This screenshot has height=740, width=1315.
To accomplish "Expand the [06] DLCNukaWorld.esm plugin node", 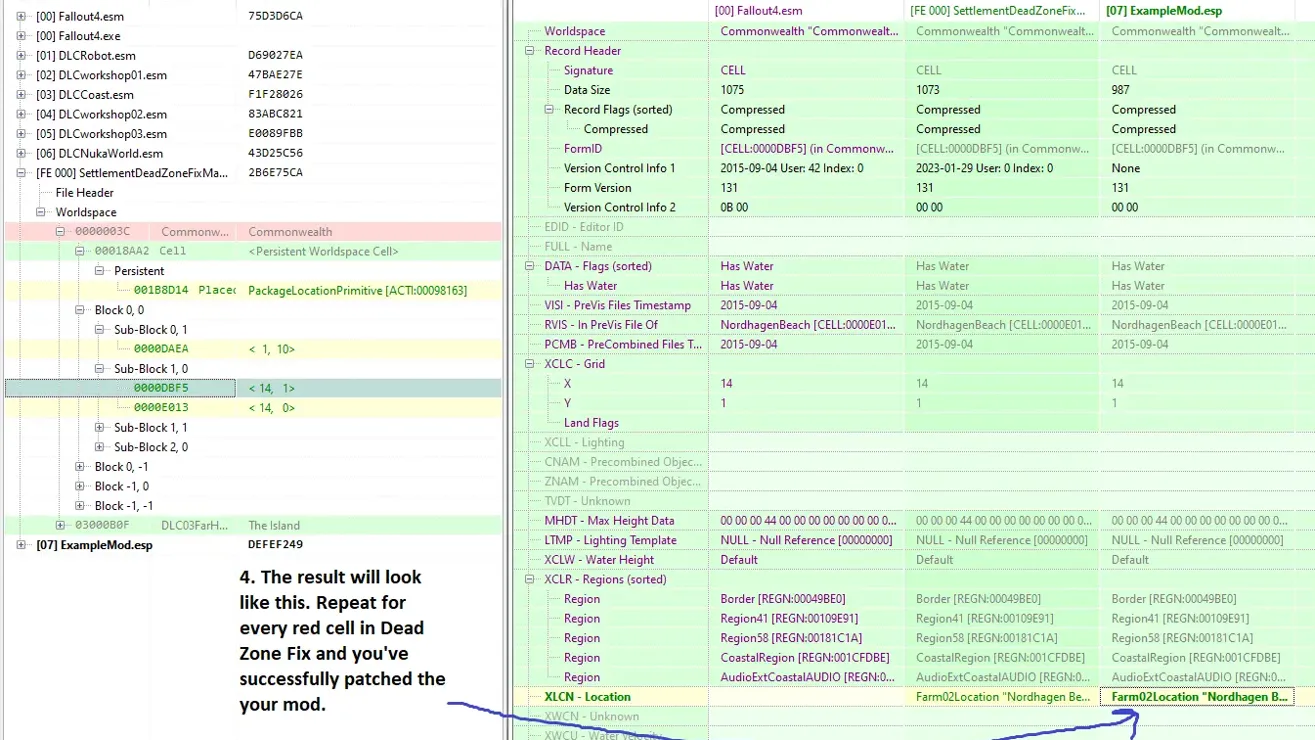I will pyautogui.click(x=21, y=153).
